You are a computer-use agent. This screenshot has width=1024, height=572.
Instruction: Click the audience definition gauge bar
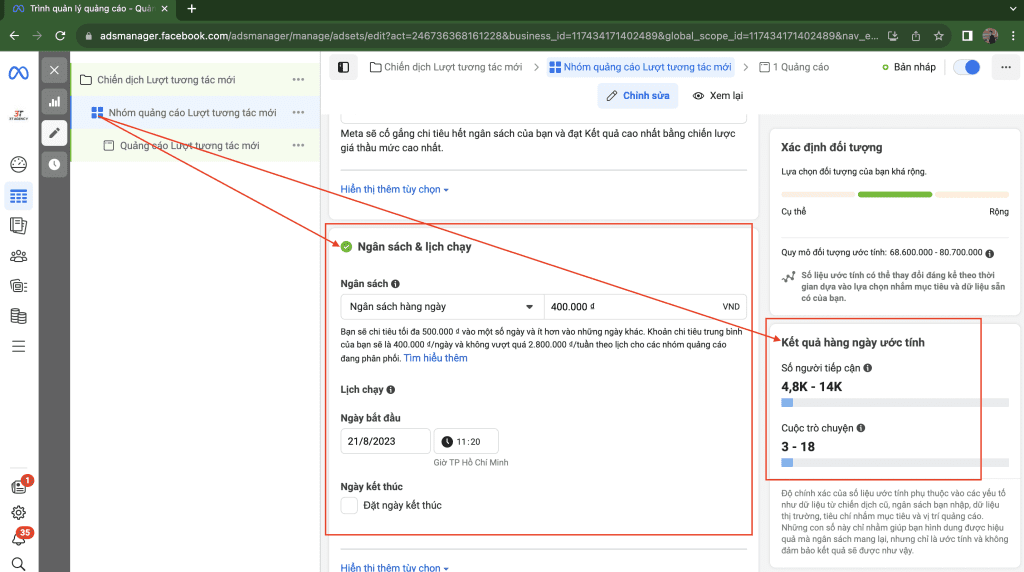coord(895,195)
